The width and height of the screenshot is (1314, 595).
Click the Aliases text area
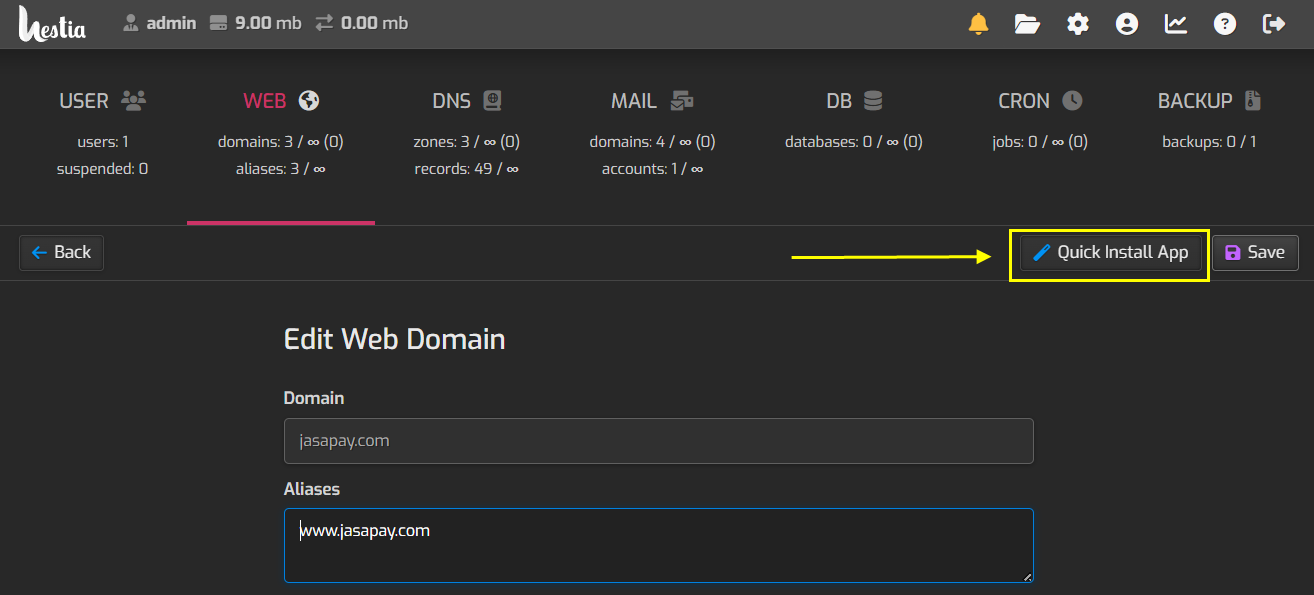coord(658,545)
